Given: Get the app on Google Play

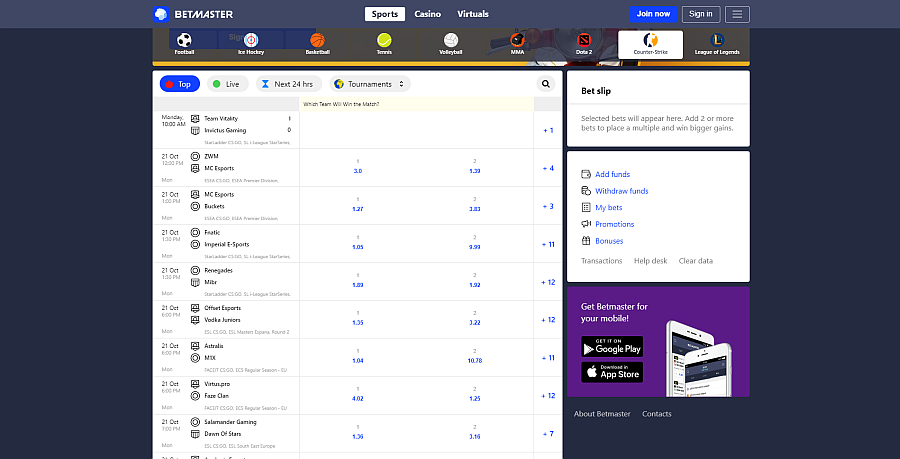Looking at the screenshot, I should click(x=612, y=347).
